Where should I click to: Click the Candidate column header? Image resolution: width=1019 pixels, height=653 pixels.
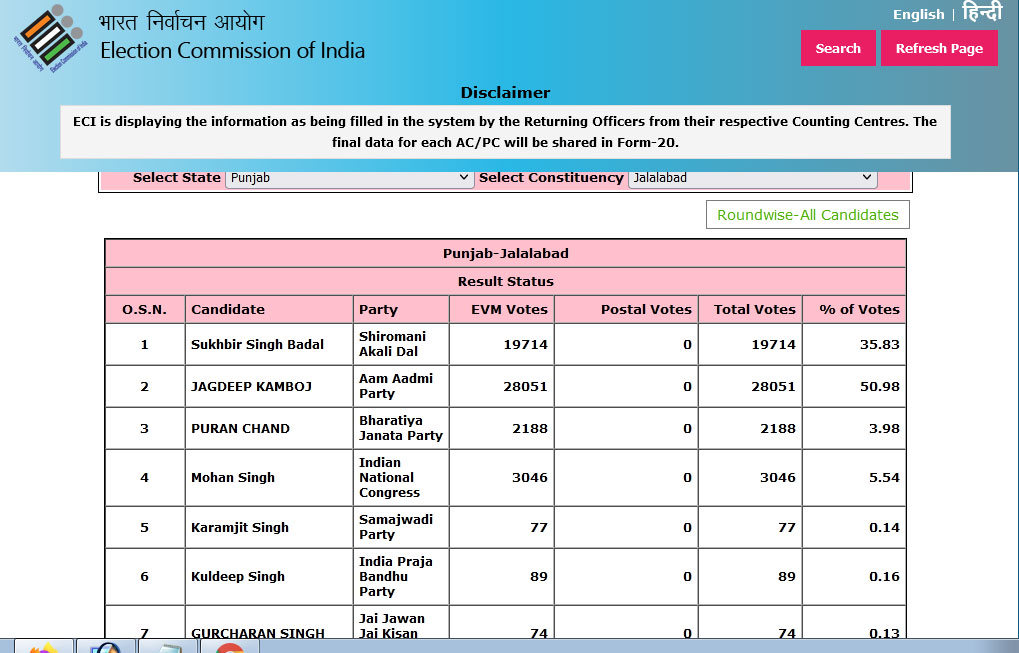[269, 309]
